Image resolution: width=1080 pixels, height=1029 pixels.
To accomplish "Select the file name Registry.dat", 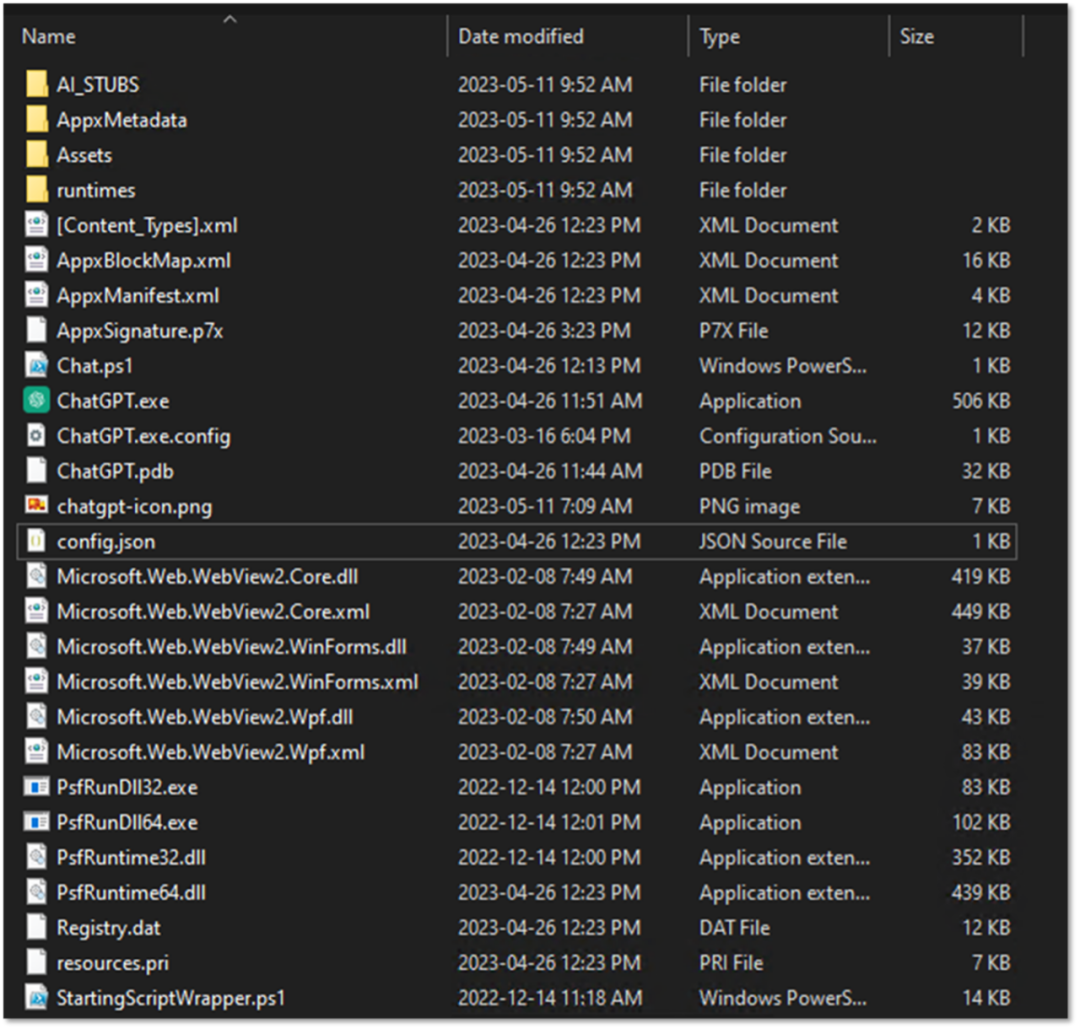I will click(108, 928).
